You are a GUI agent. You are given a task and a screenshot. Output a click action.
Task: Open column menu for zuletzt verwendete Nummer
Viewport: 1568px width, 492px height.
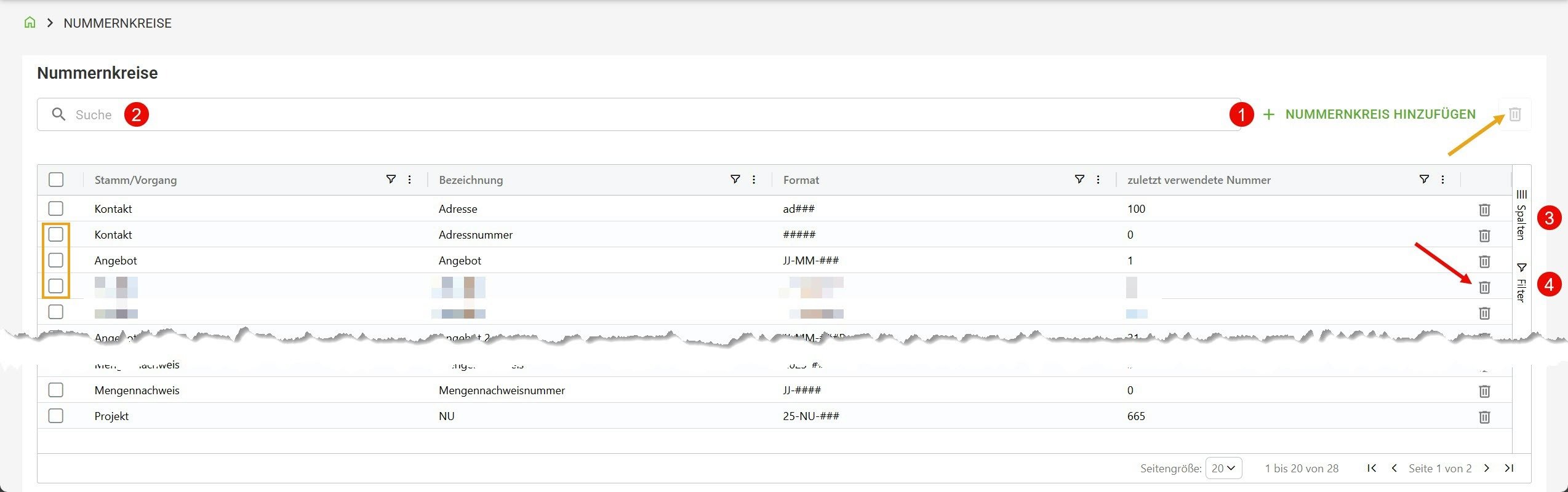tap(1442, 180)
